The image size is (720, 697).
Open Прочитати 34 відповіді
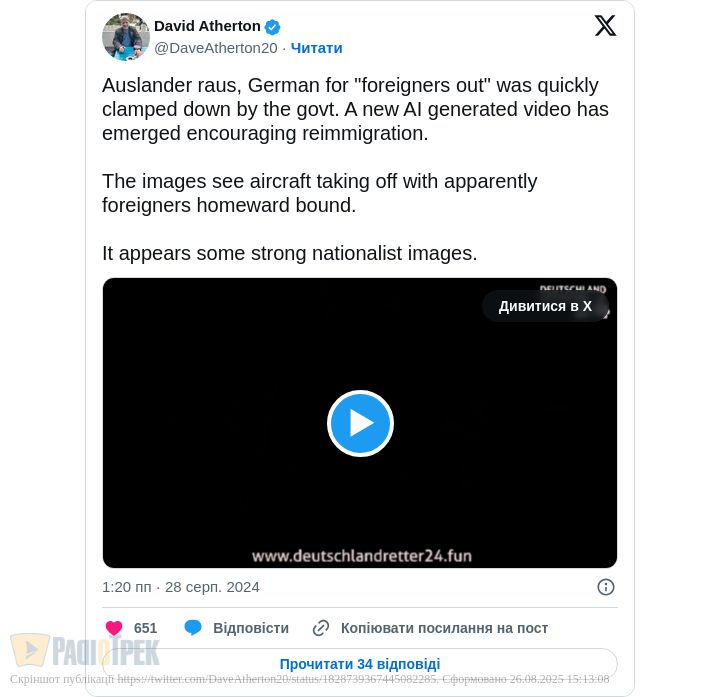coord(360,664)
